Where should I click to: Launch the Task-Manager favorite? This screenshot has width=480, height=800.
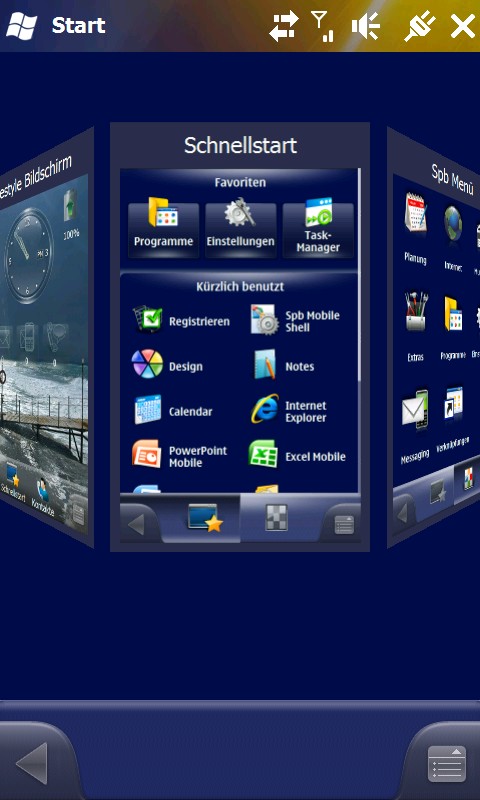(318, 230)
